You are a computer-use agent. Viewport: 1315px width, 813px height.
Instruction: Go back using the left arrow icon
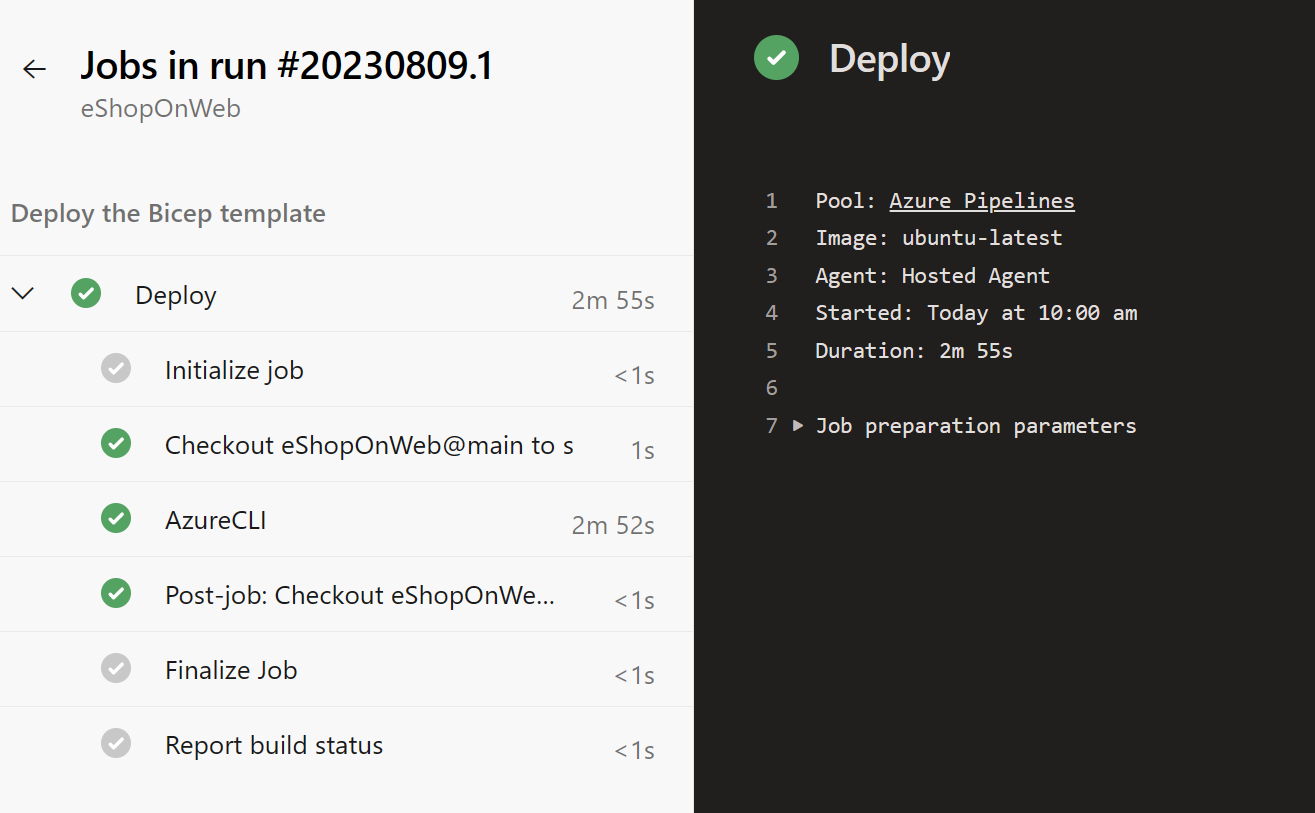pyautogui.click(x=34, y=68)
